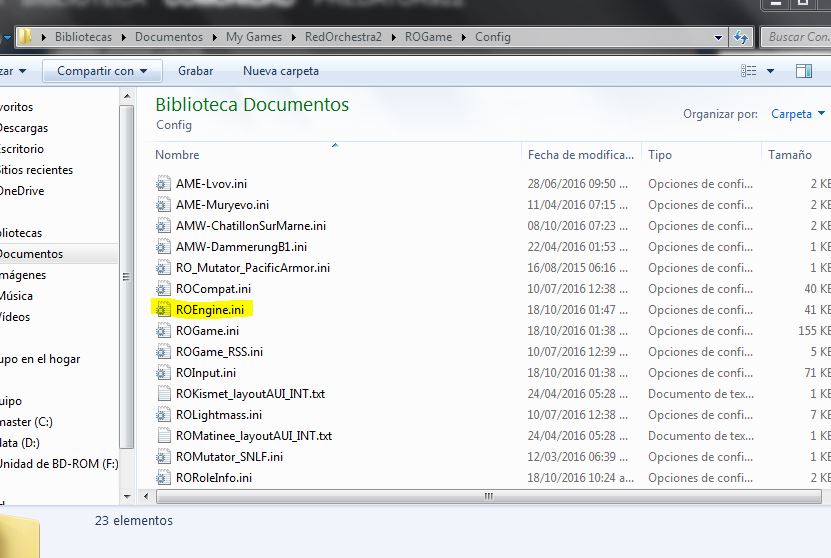
Task: Expand the arrow after RedOrchestra2 breadcrumb
Action: [x=393, y=37]
